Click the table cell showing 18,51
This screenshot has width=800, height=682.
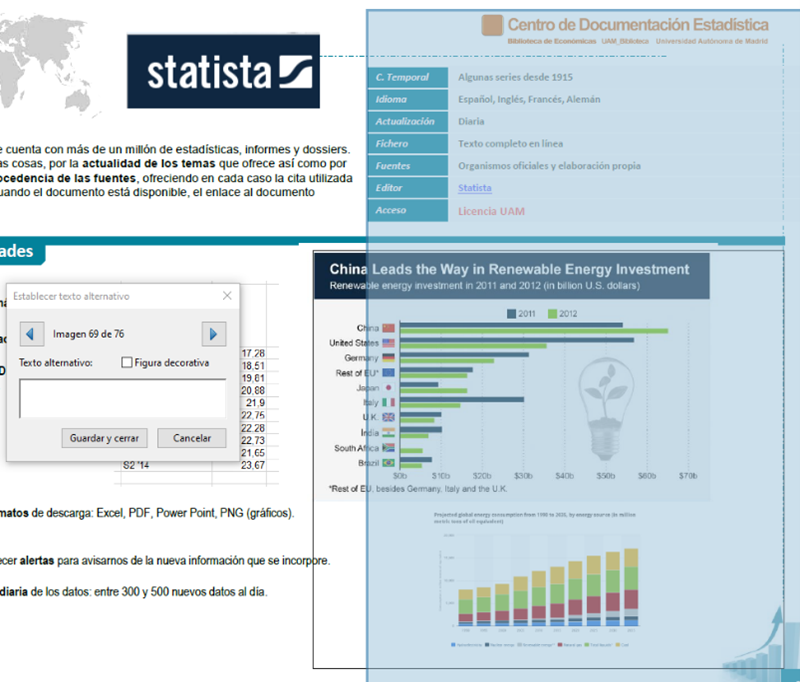[x=253, y=366]
